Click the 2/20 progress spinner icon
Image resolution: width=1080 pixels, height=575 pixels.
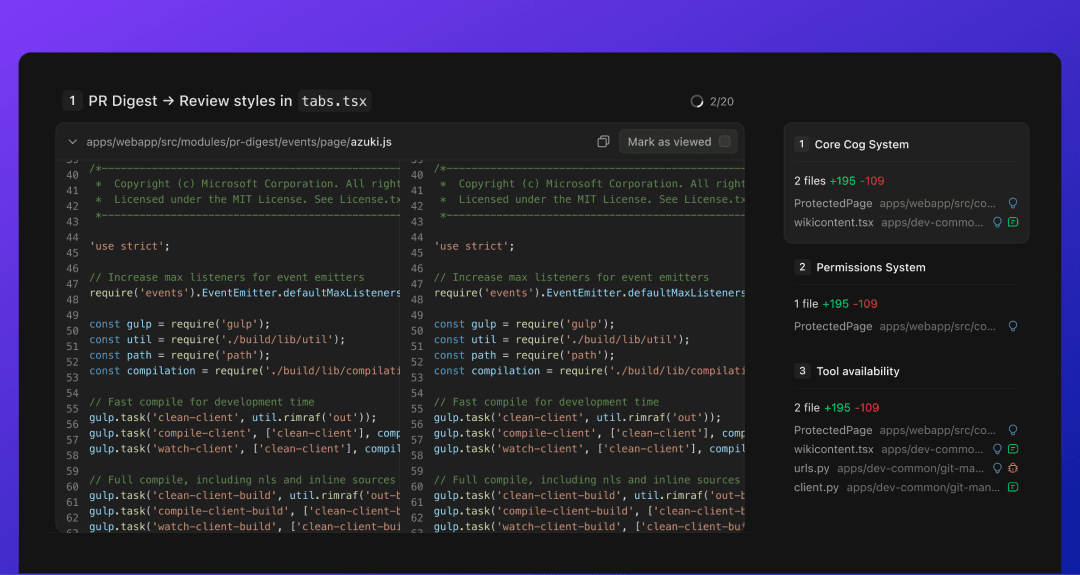tap(697, 101)
